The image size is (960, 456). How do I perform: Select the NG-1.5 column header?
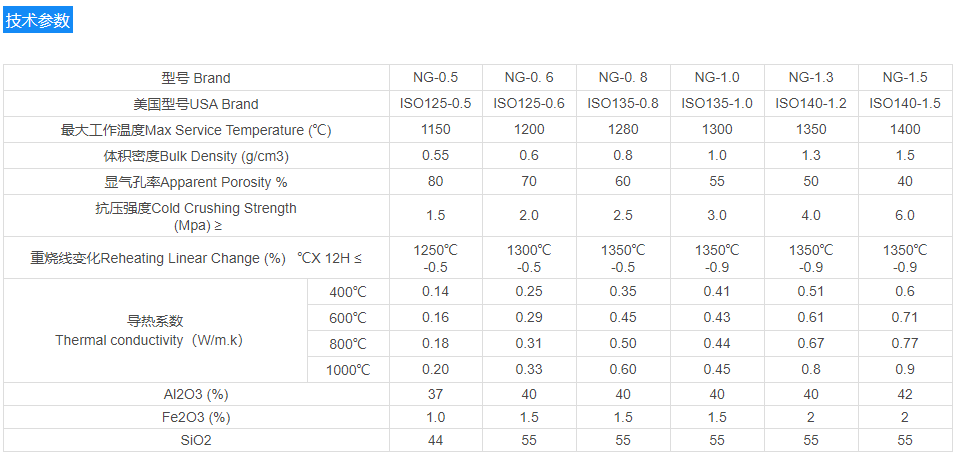(x=905, y=78)
